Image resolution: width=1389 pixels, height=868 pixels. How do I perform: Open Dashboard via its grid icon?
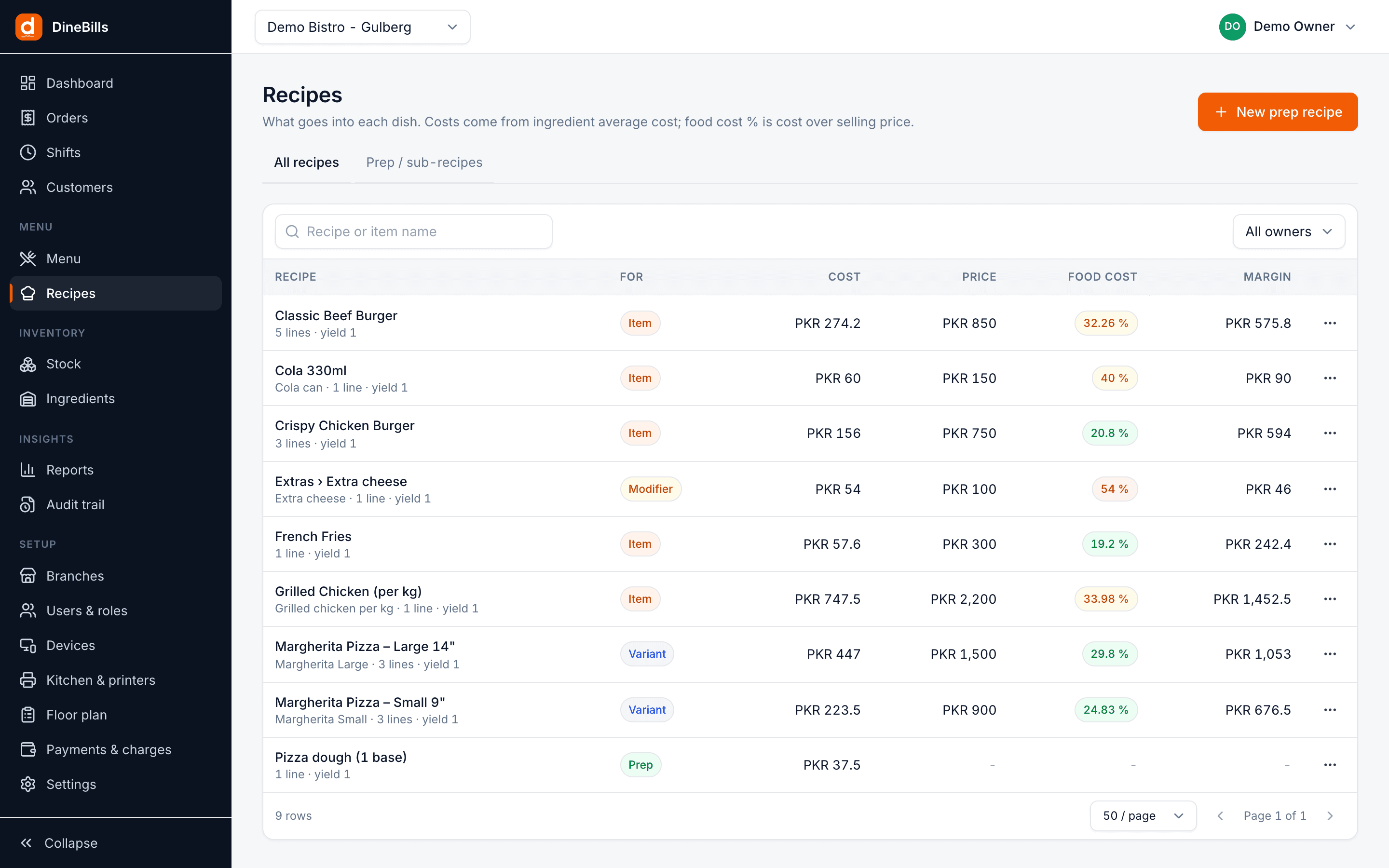tap(27, 83)
